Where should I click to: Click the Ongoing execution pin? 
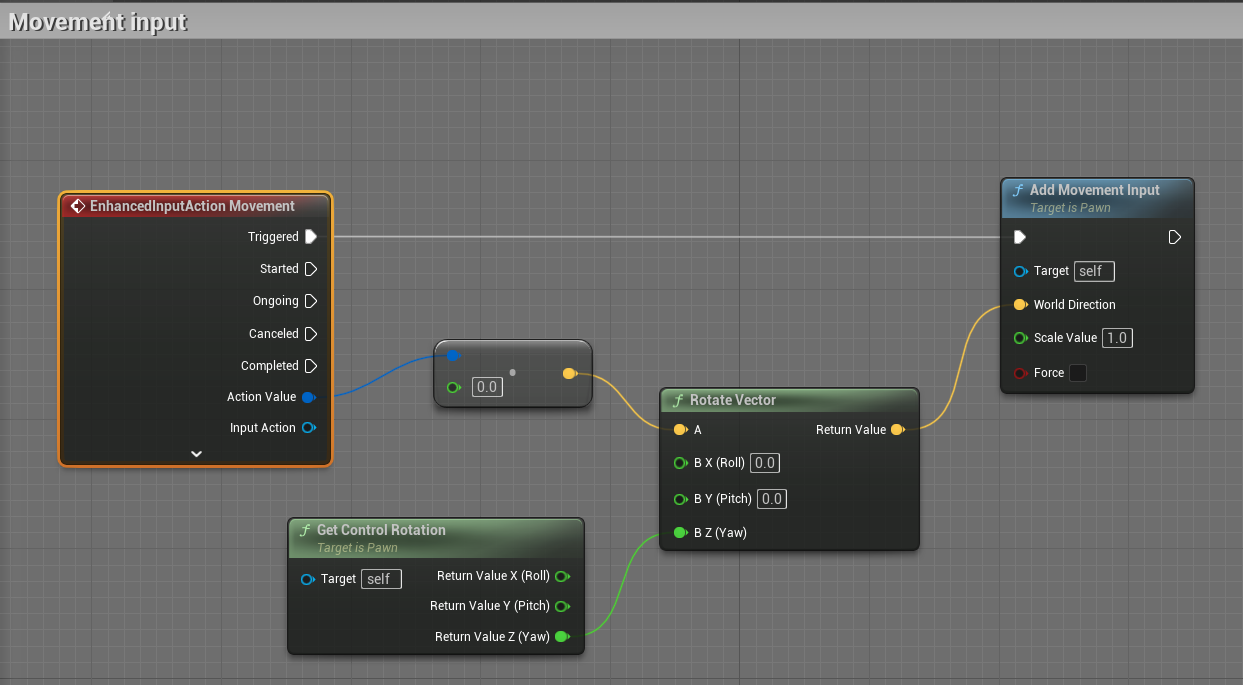[x=310, y=301]
